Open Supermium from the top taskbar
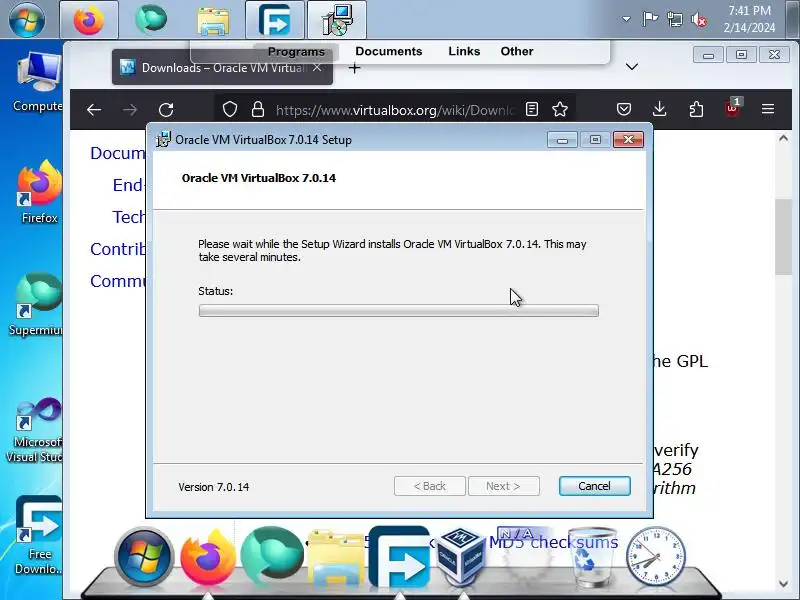800x600 pixels. (x=151, y=19)
